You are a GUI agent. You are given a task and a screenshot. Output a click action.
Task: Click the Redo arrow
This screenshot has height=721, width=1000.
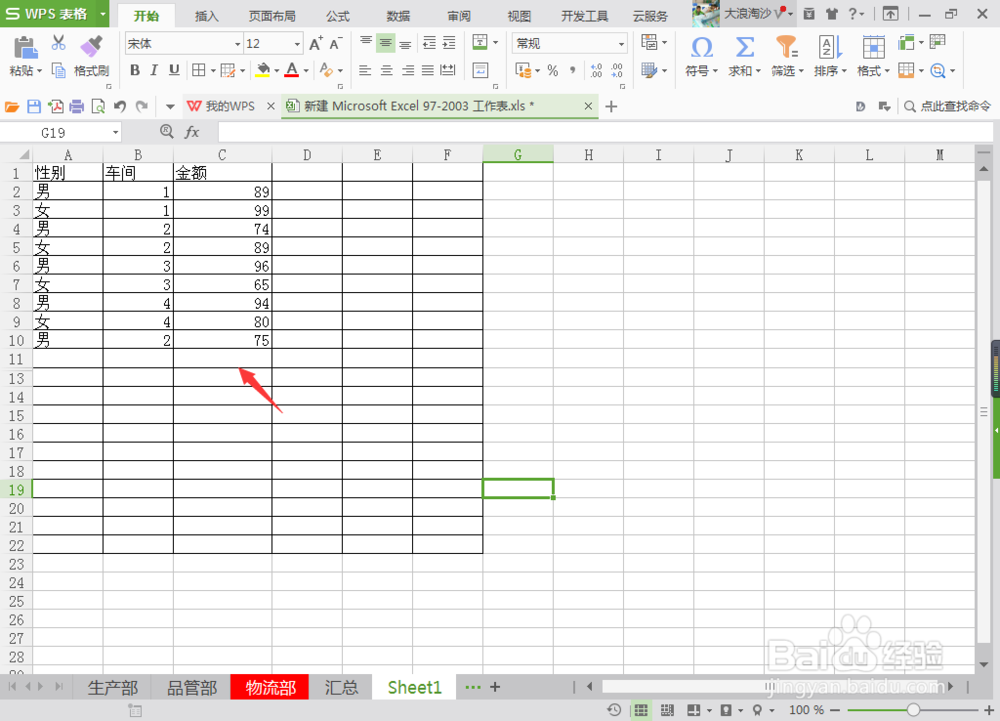coord(142,106)
